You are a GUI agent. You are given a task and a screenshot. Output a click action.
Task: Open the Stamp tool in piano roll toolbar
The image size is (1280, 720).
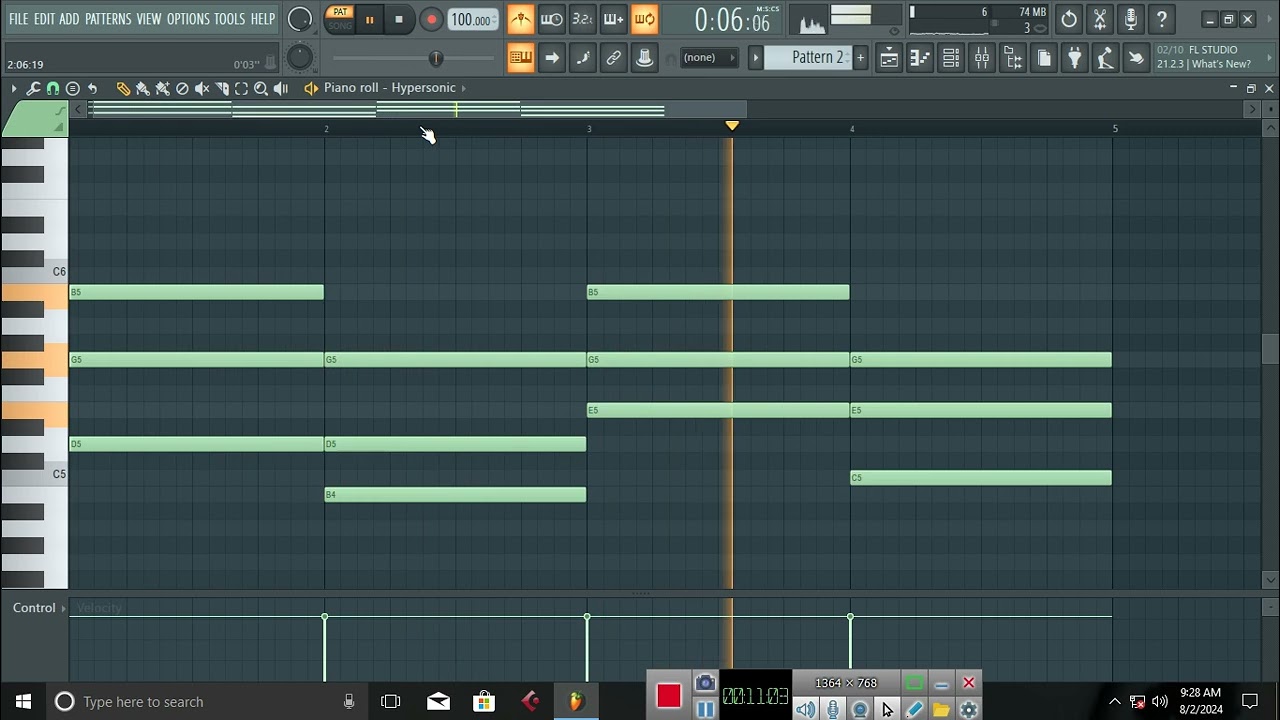tap(72, 89)
